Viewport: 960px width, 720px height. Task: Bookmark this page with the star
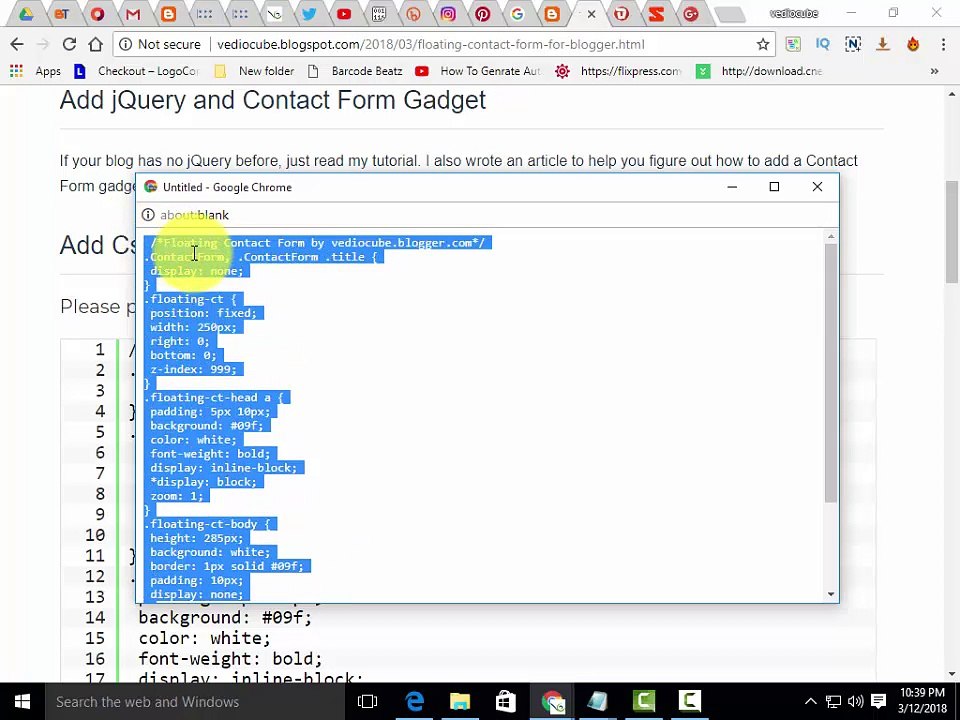763,44
